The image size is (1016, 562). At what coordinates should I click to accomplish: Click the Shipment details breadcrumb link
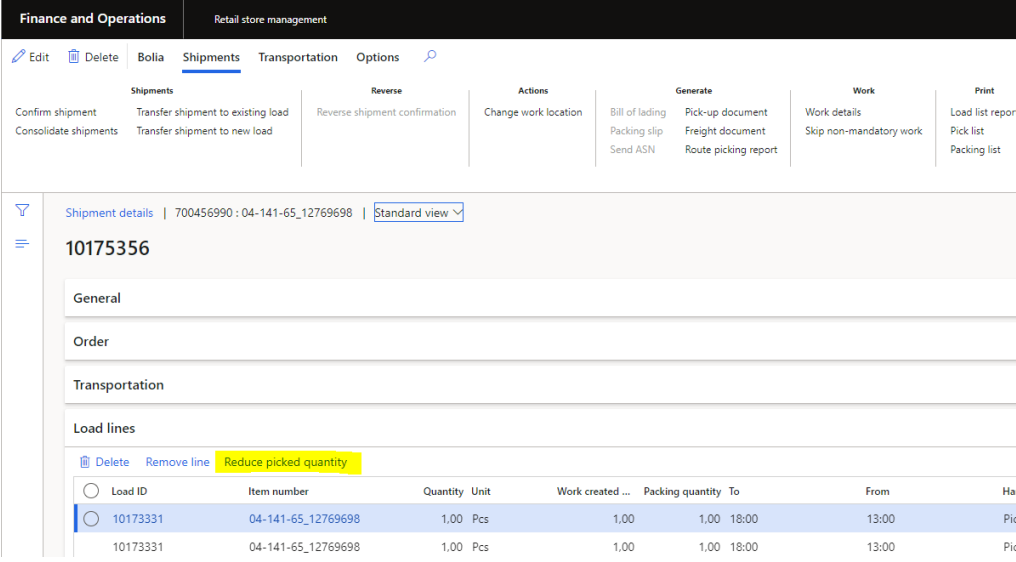(x=109, y=213)
